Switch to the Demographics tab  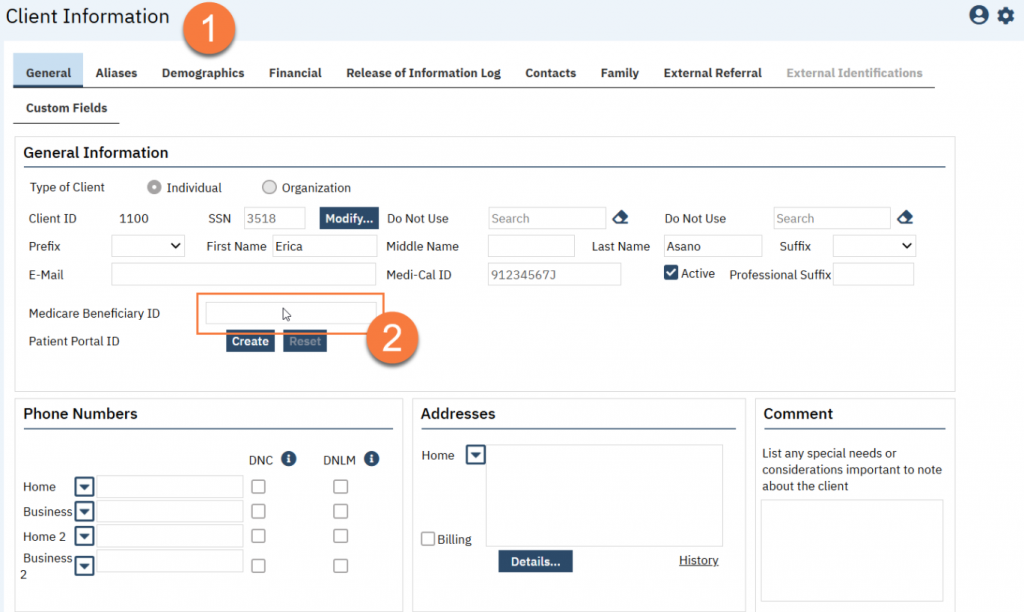point(203,73)
